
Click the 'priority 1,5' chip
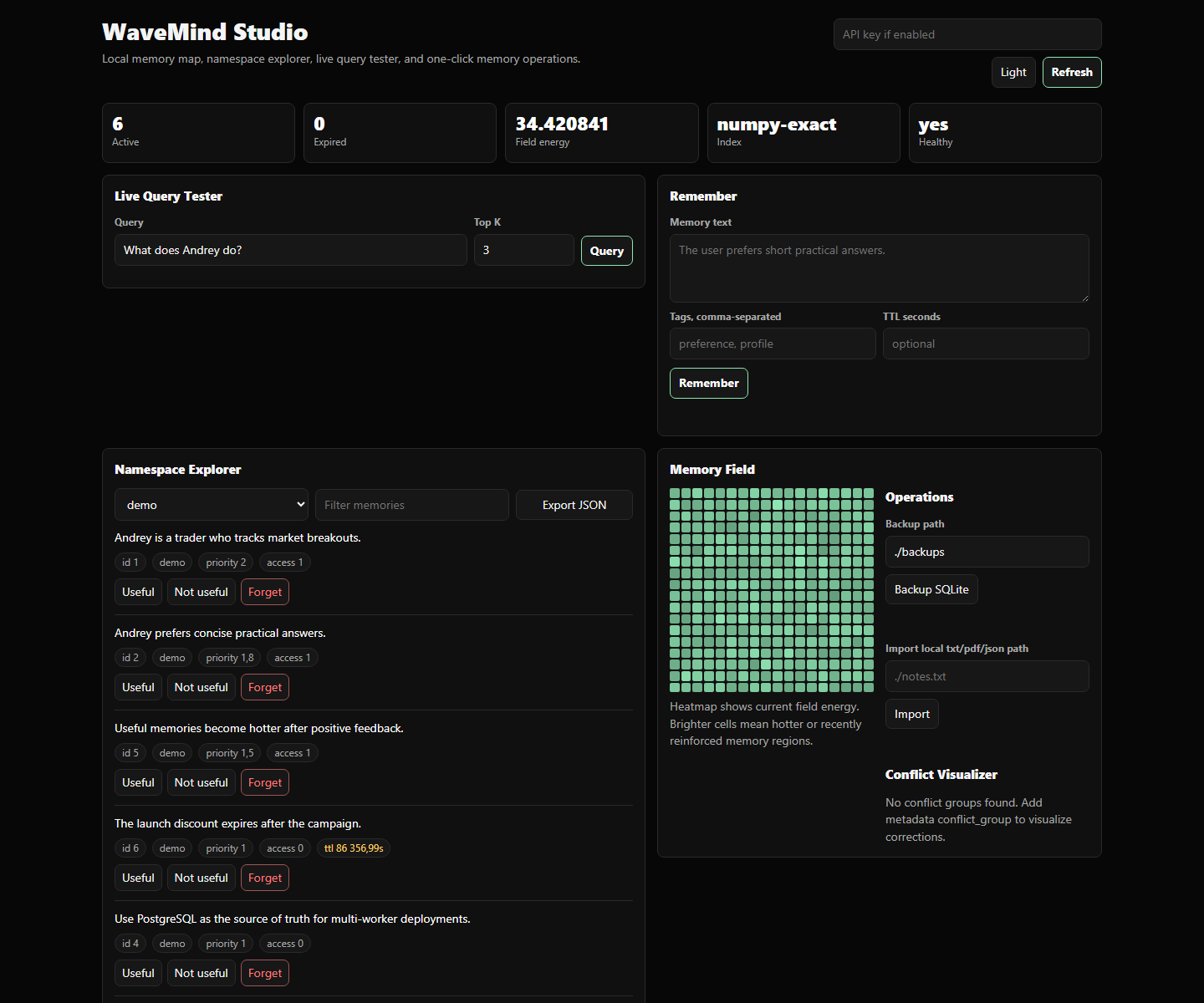click(230, 753)
